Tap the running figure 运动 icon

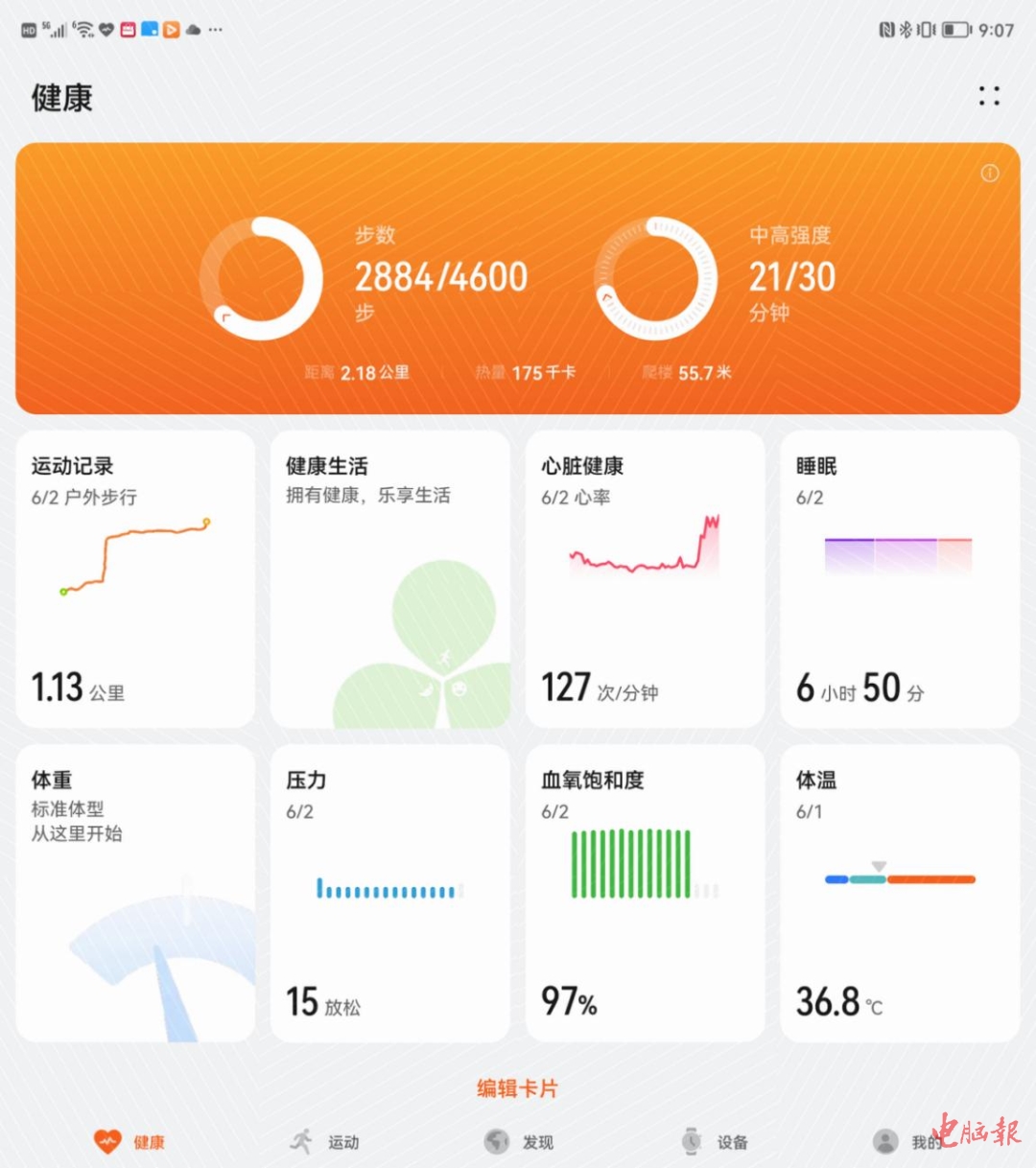pyautogui.click(x=302, y=1141)
